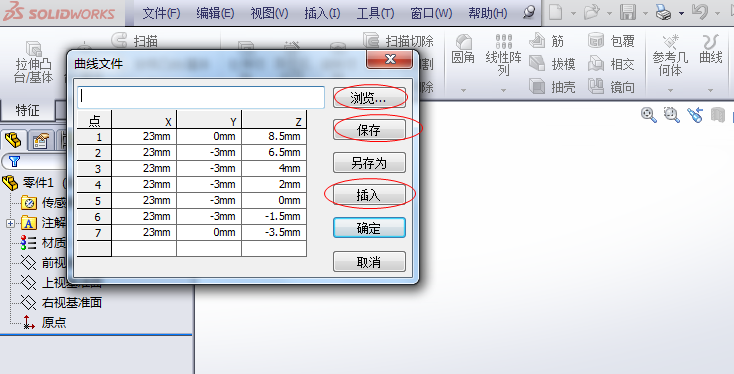Click the Save floppy disk icon
The width and height of the screenshot is (734, 374).
tap(628, 12)
